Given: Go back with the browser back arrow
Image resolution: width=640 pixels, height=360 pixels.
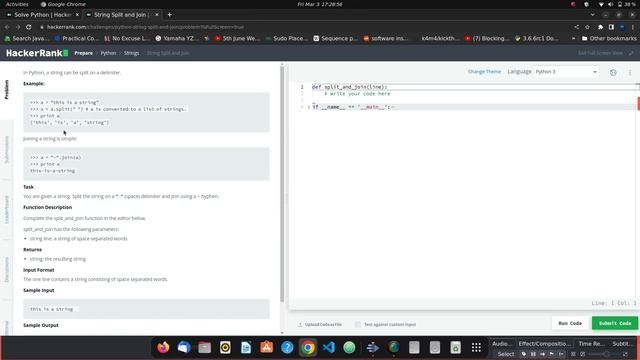Looking at the screenshot, I should (7, 27).
